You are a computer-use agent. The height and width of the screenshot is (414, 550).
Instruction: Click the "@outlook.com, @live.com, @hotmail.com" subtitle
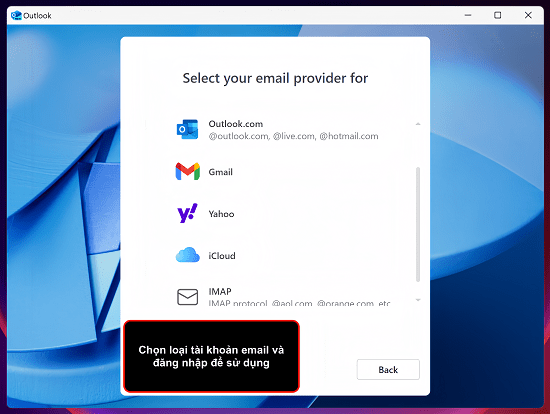[x=294, y=136]
